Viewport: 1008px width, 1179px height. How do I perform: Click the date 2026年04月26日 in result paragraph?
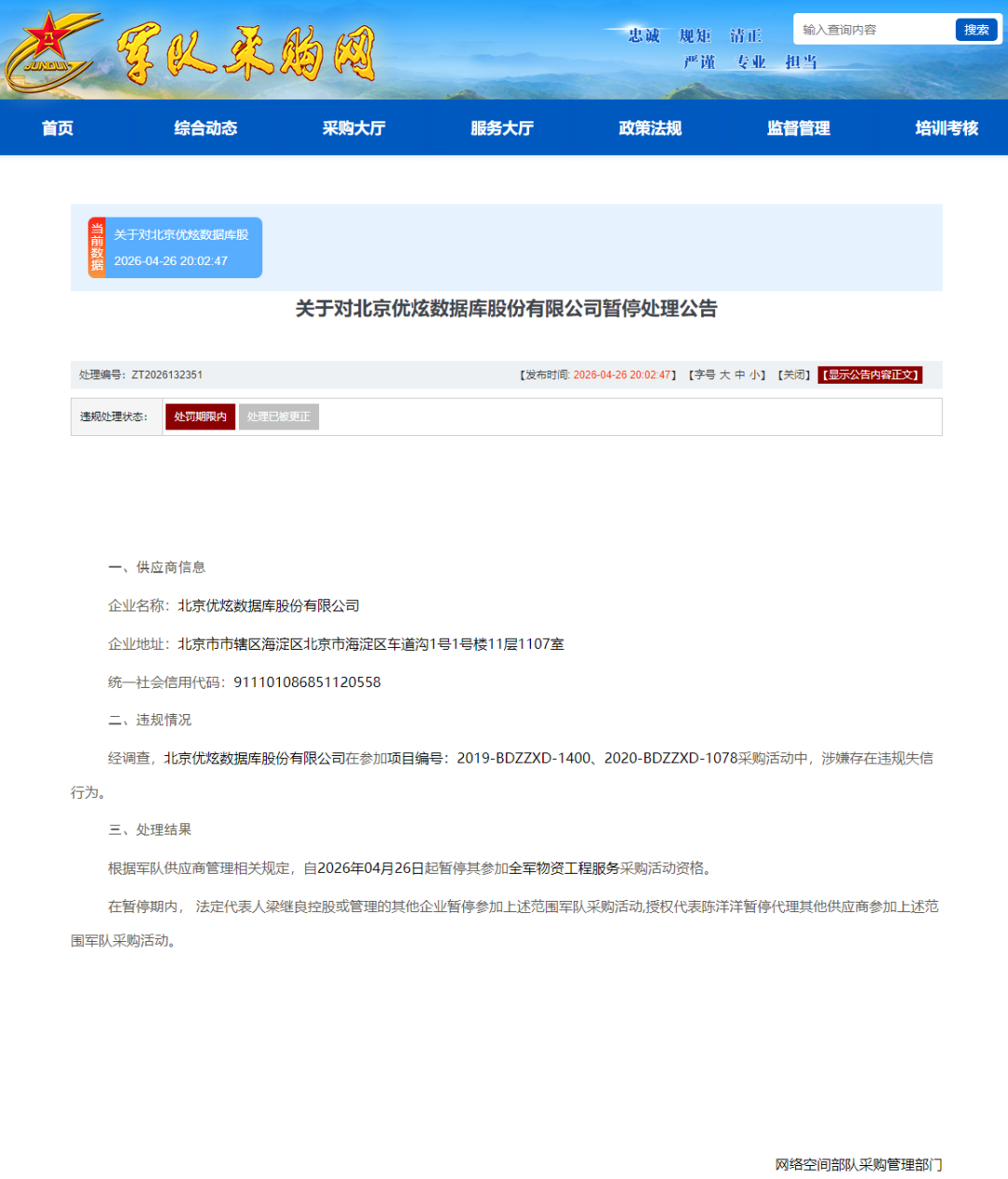click(x=371, y=868)
